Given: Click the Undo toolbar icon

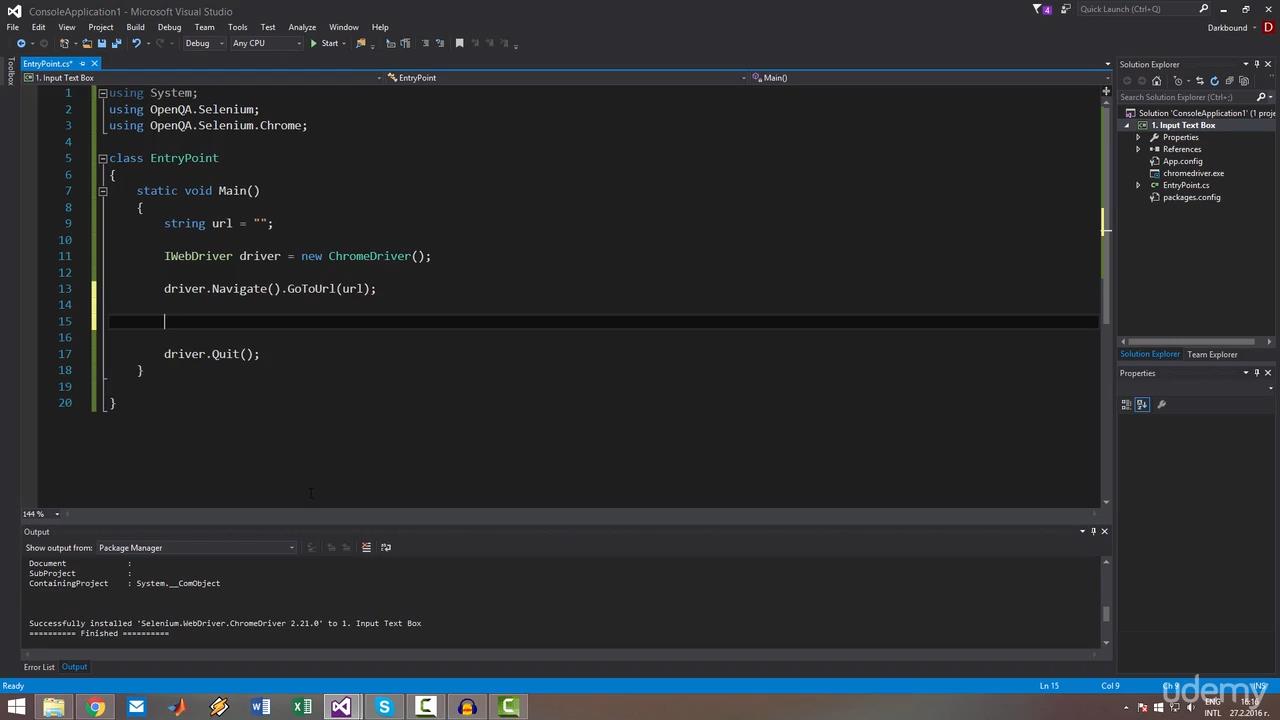Looking at the screenshot, I should 136,43.
